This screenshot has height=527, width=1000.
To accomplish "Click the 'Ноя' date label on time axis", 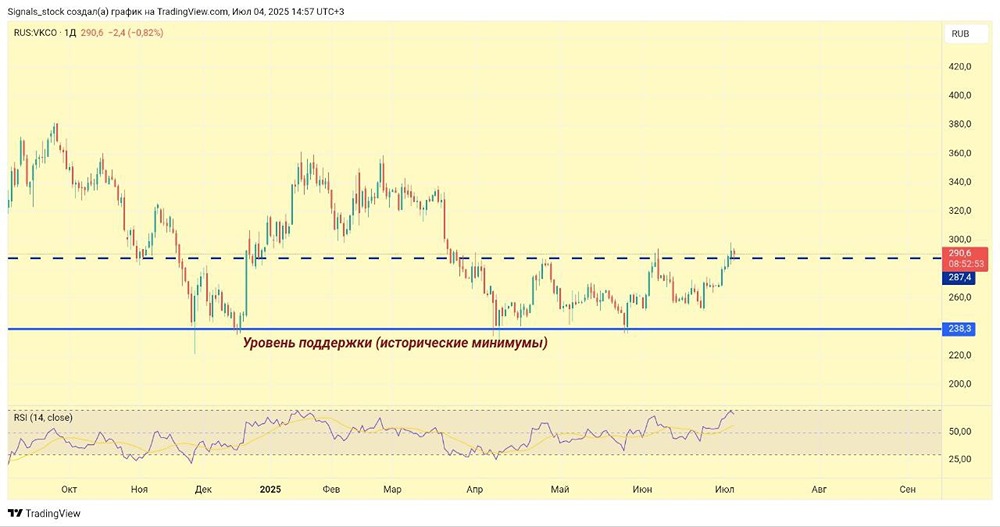I will coord(139,489).
